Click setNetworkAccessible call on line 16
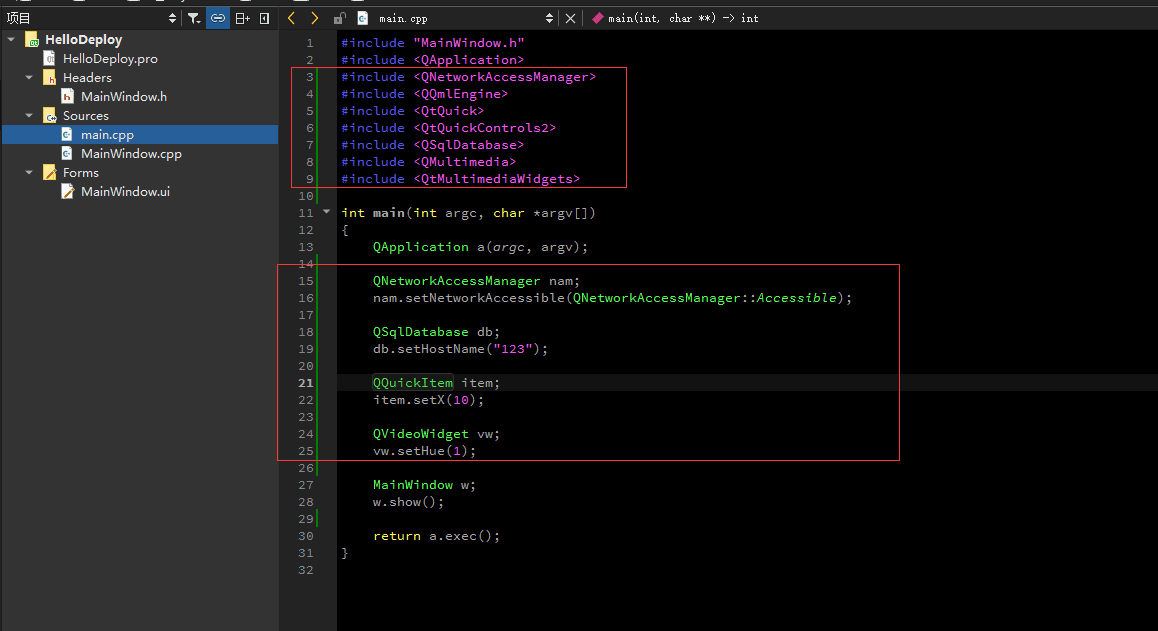 coord(484,298)
